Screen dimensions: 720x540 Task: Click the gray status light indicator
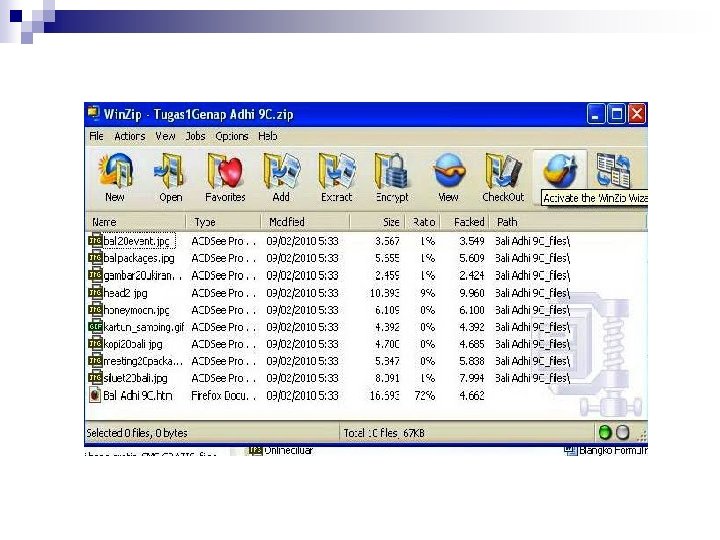[623, 432]
